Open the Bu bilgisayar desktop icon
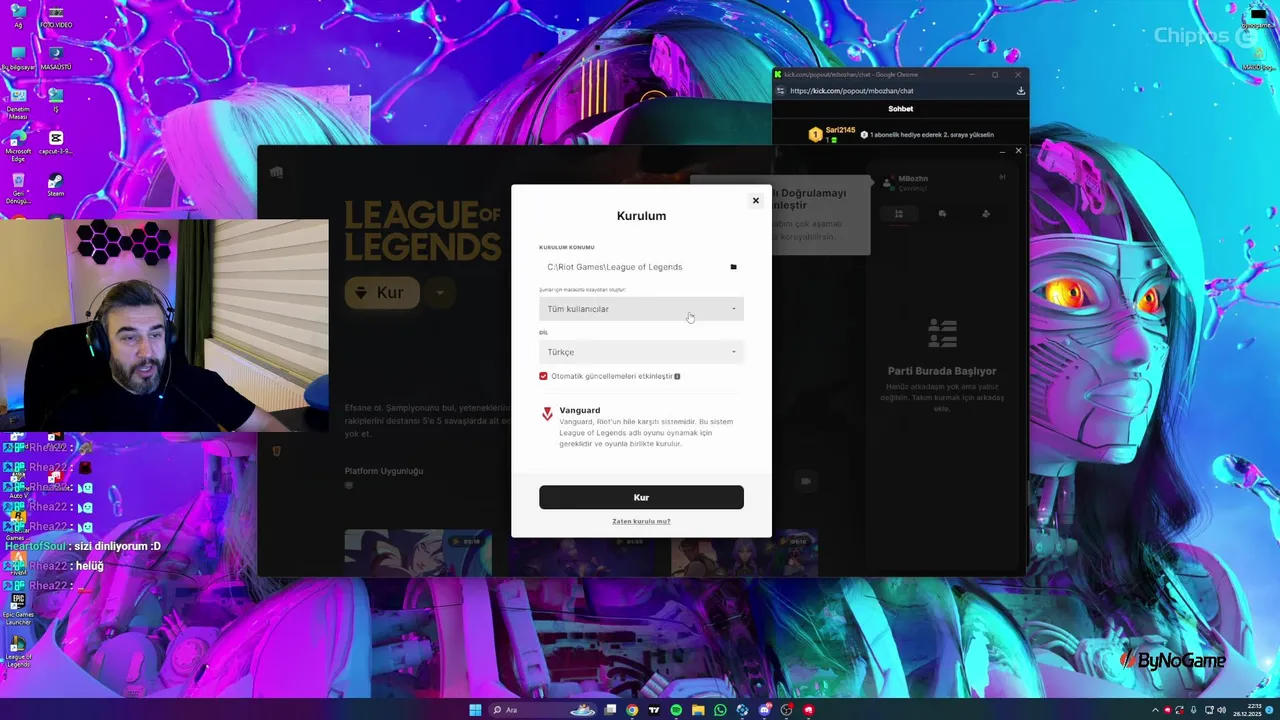1280x720 pixels. (x=18, y=59)
